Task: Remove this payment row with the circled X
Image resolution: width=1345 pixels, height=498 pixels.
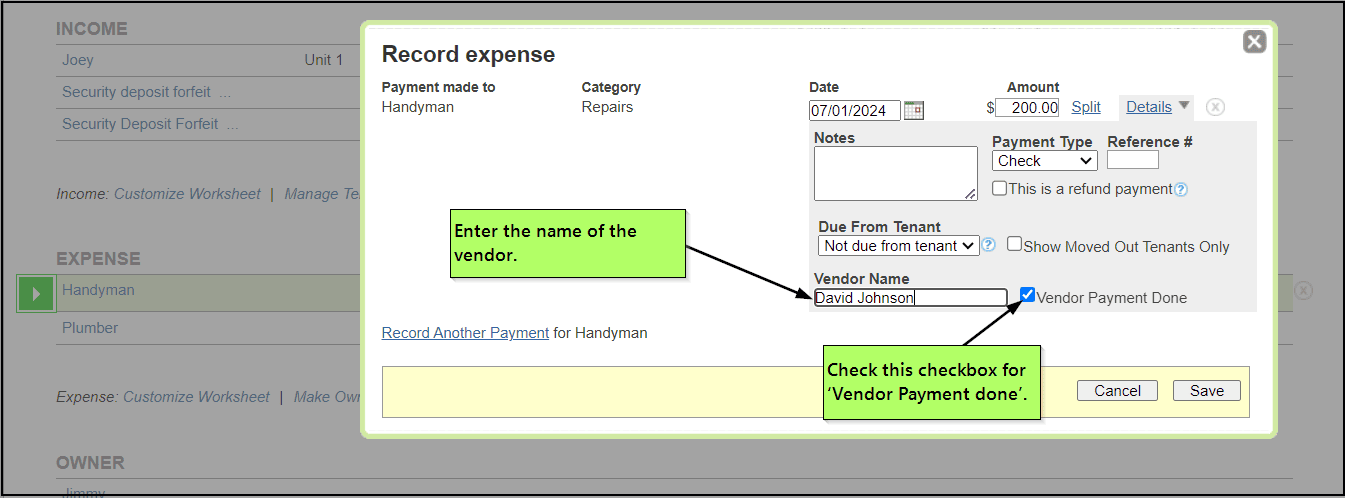Action: pos(1214,107)
